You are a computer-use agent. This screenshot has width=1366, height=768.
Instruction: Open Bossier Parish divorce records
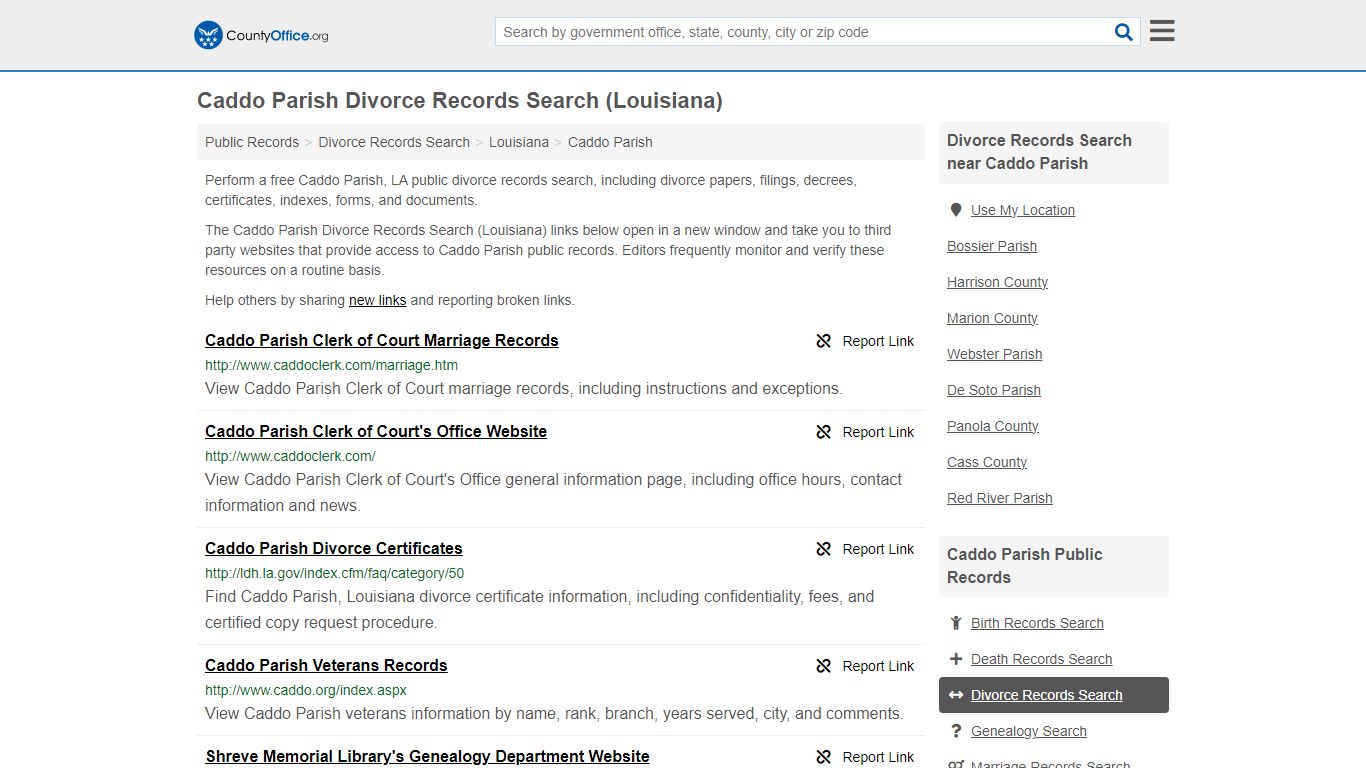tap(992, 246)
